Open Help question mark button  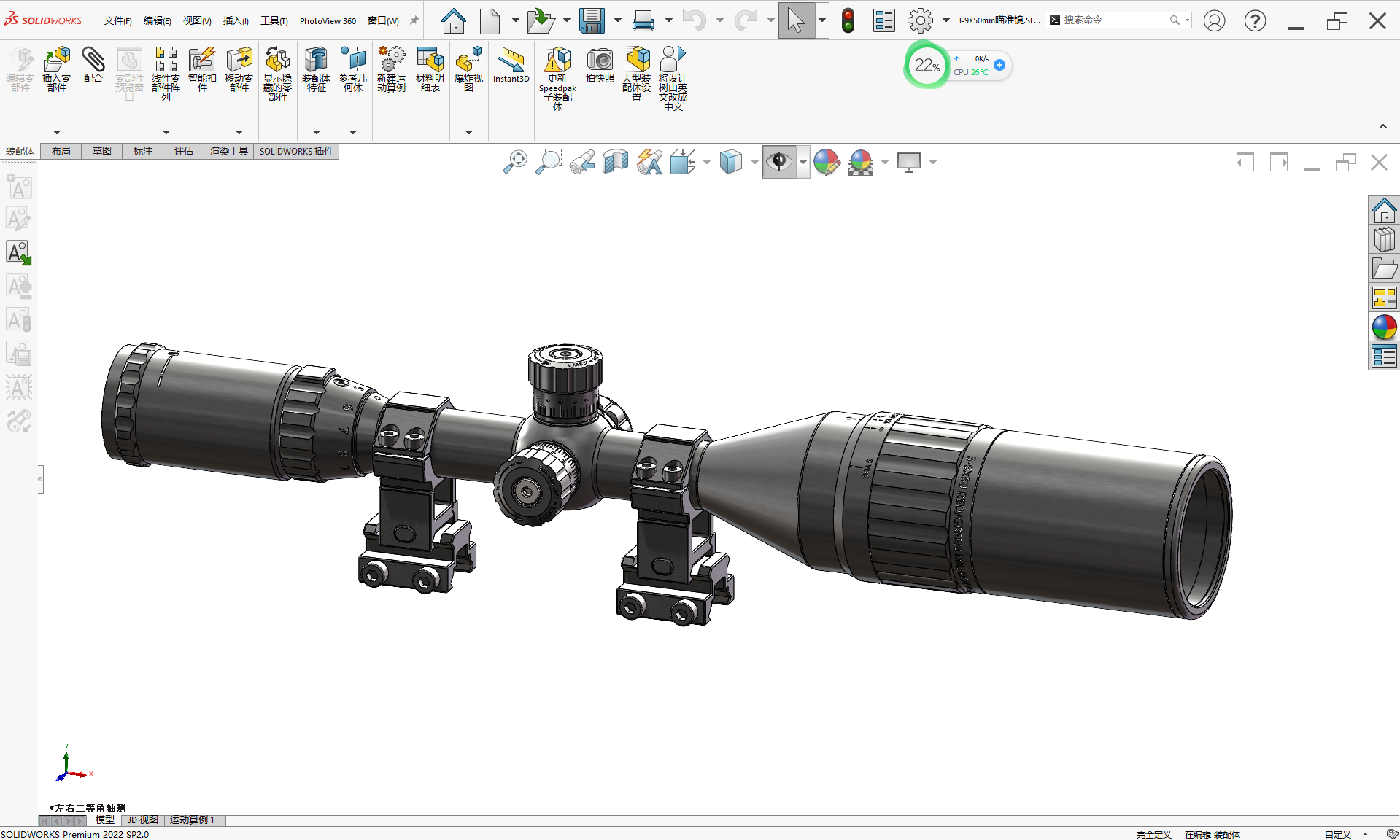point(1255,20)
